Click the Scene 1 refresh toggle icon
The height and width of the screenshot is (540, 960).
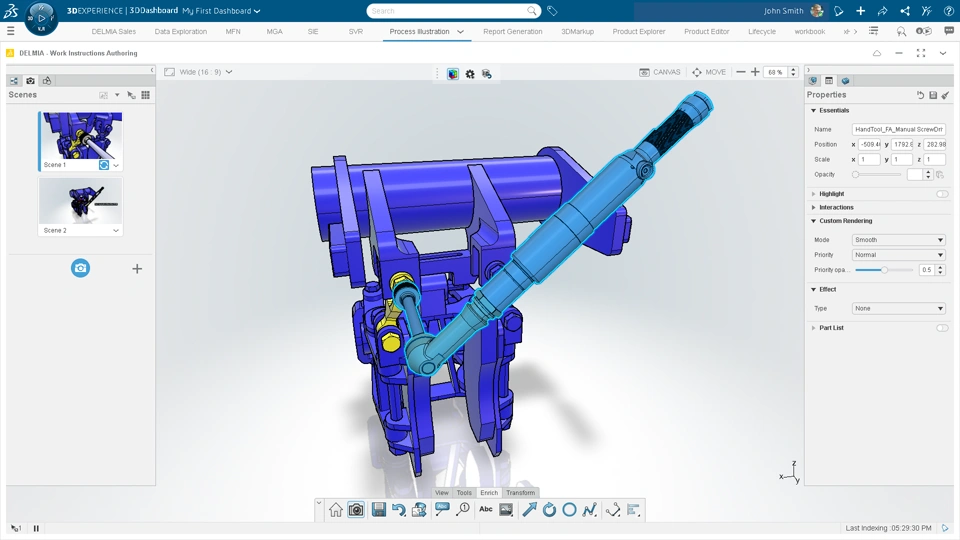[x=104, y=165]
